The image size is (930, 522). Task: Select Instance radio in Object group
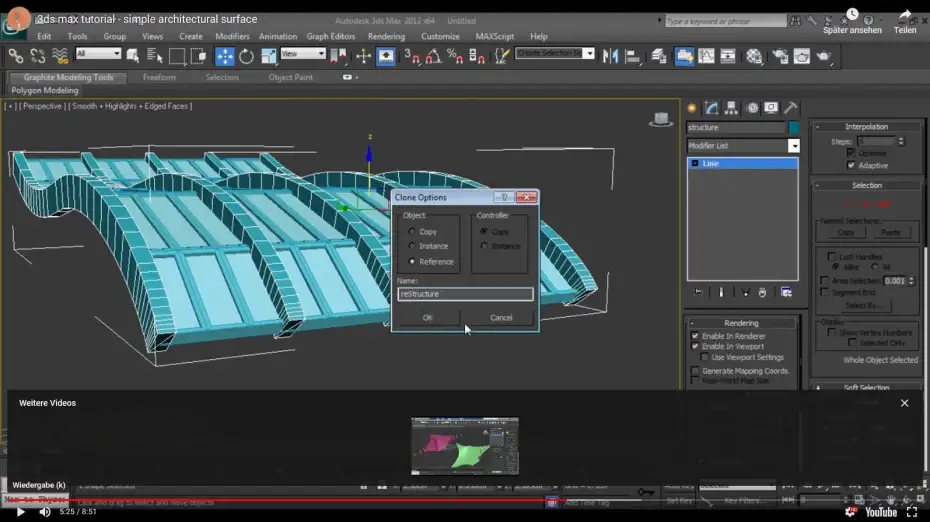(412, 246)
